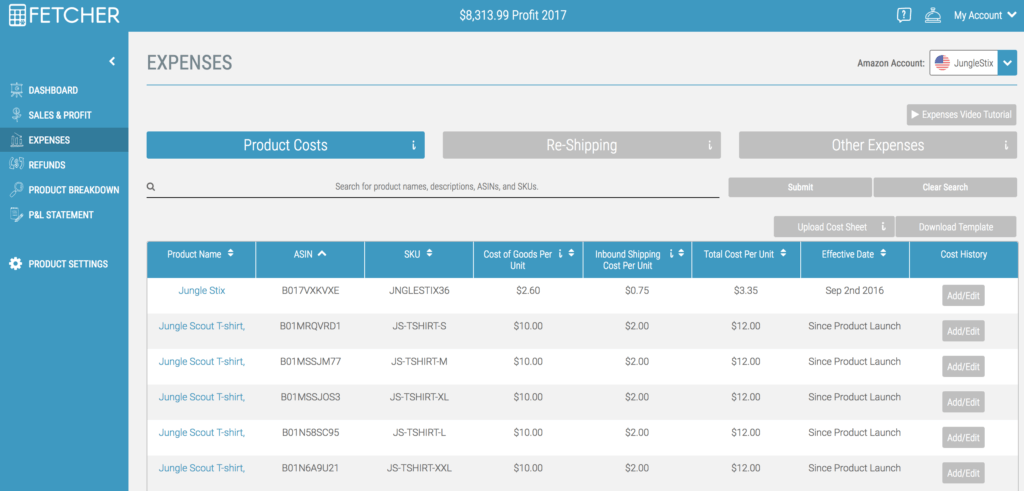Screen dimensions: 1024x491
Task: Click the Dashboard presentation icon
Action: (x=16, y=90)
